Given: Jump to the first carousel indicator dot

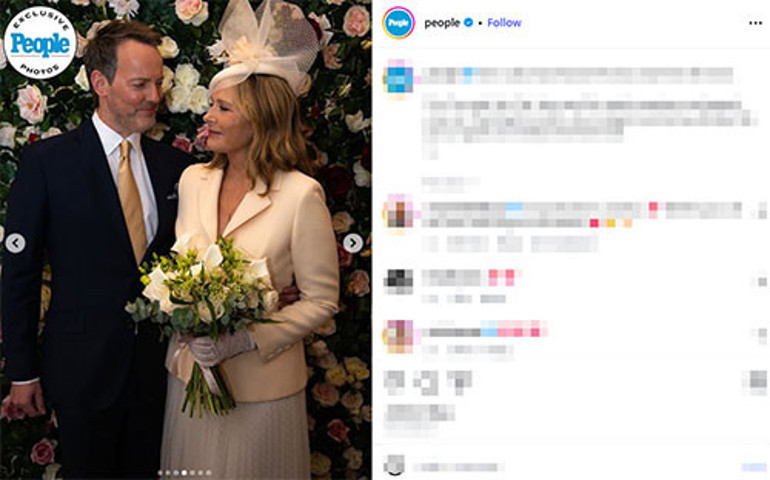Looking at the screenshot, I should tap(160, 473).
